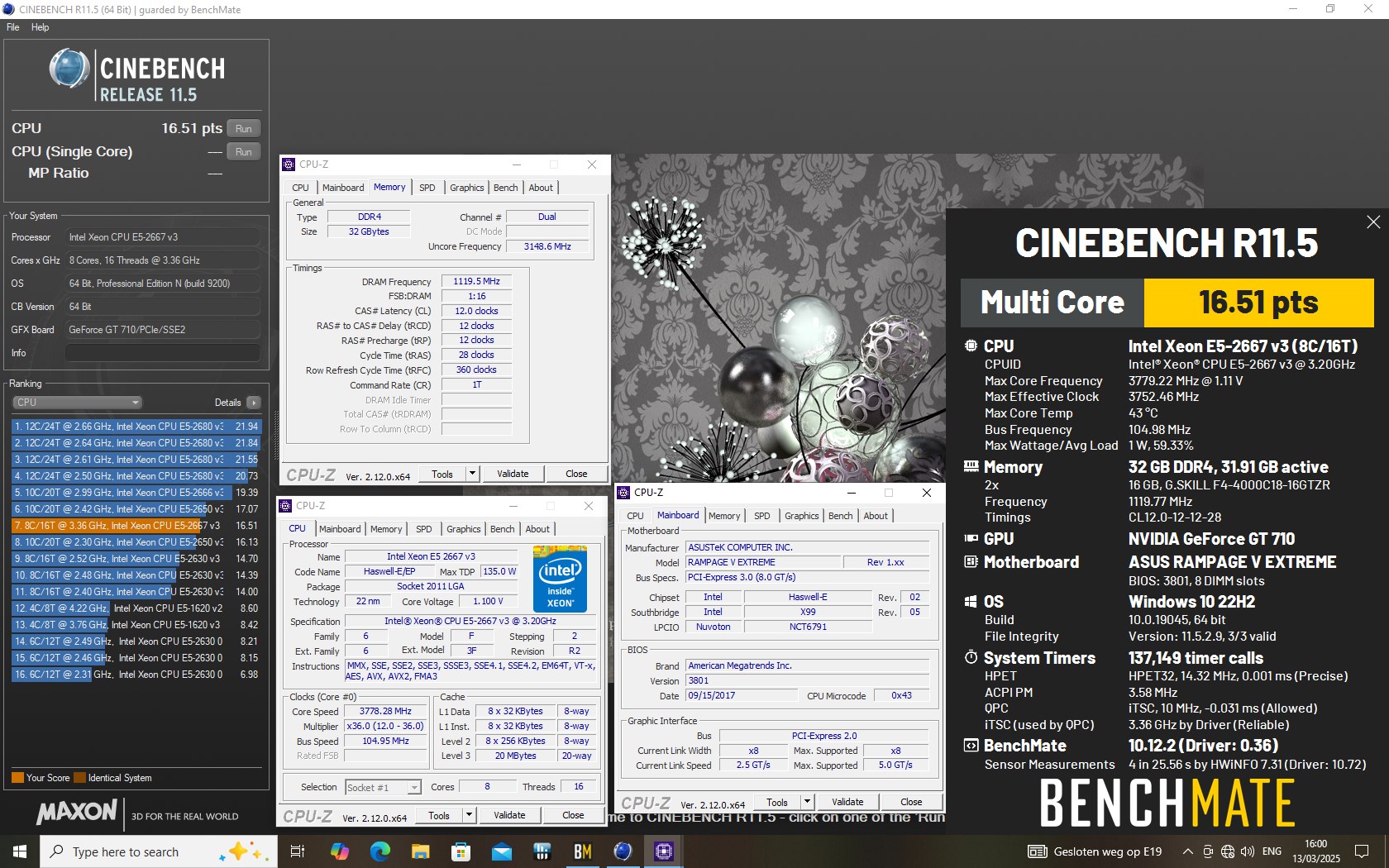The height and width of the screenshot is (868, 1389).
Task: Click the Info input field
Action: (163, 353)
